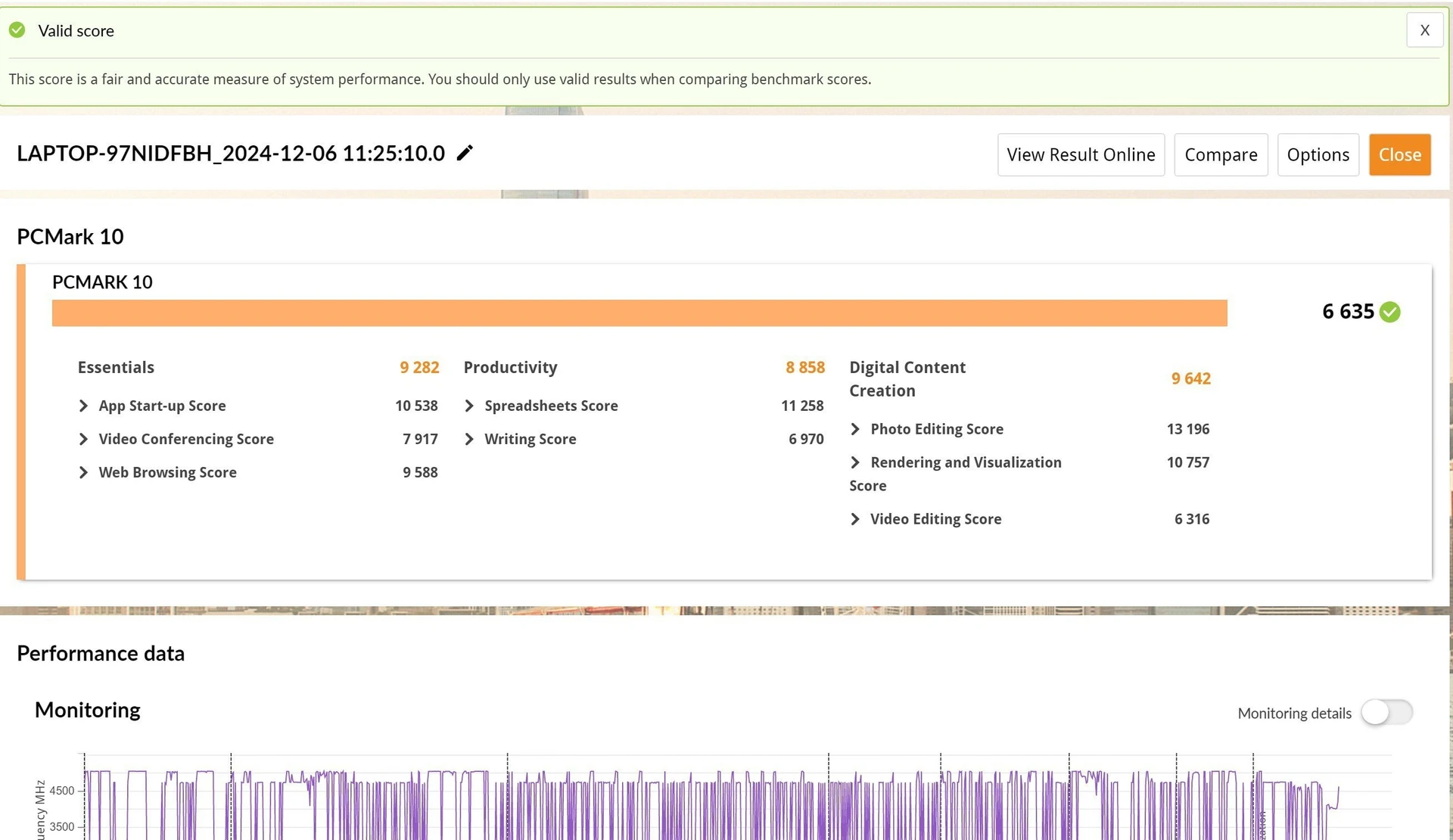Click the Rendering value 10 757
Viewport: 1453px width, 840px height.
(x=1188, y=462)
